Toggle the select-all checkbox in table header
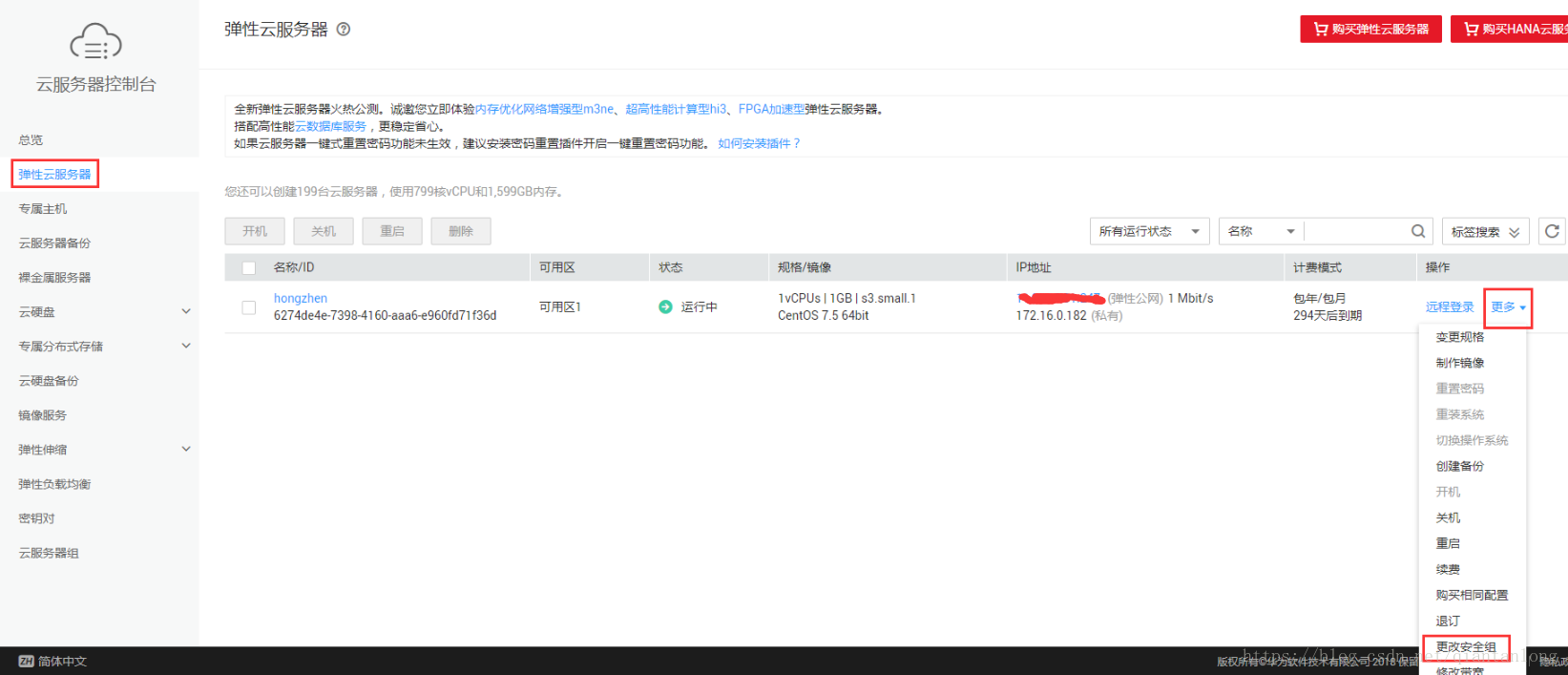The height and width of the screenshot is (675, 1568). (249, 268)
